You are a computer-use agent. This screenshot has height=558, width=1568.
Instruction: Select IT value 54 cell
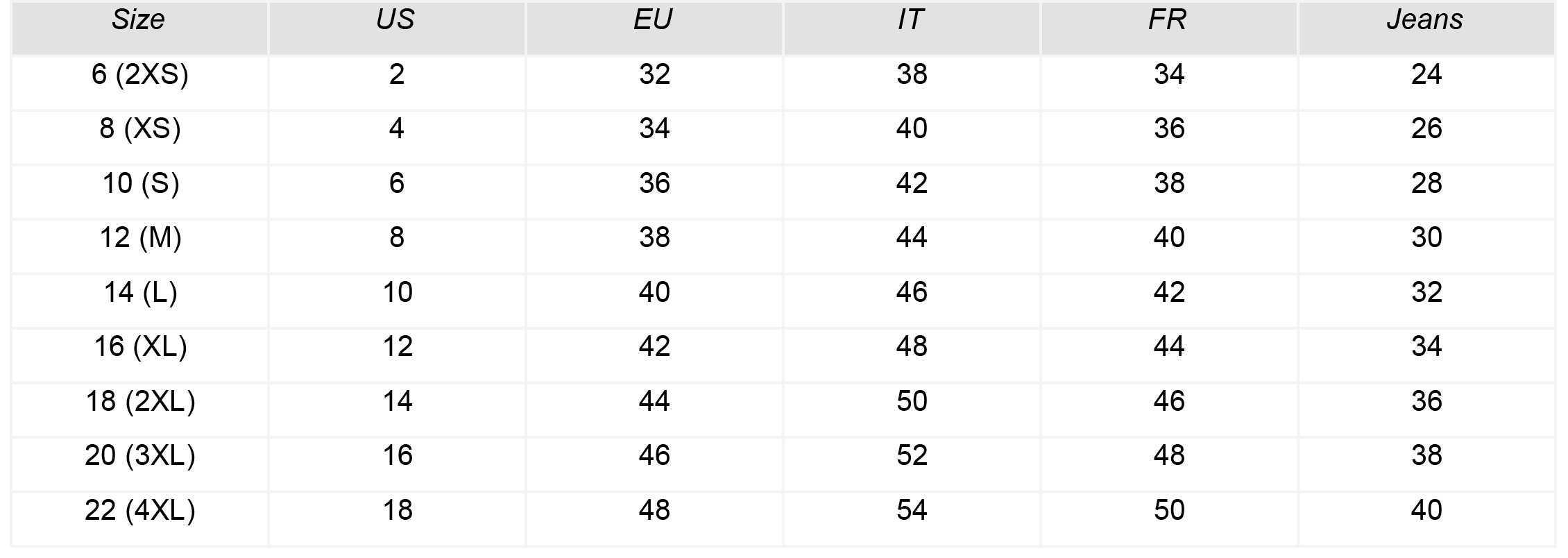(912, 519)
